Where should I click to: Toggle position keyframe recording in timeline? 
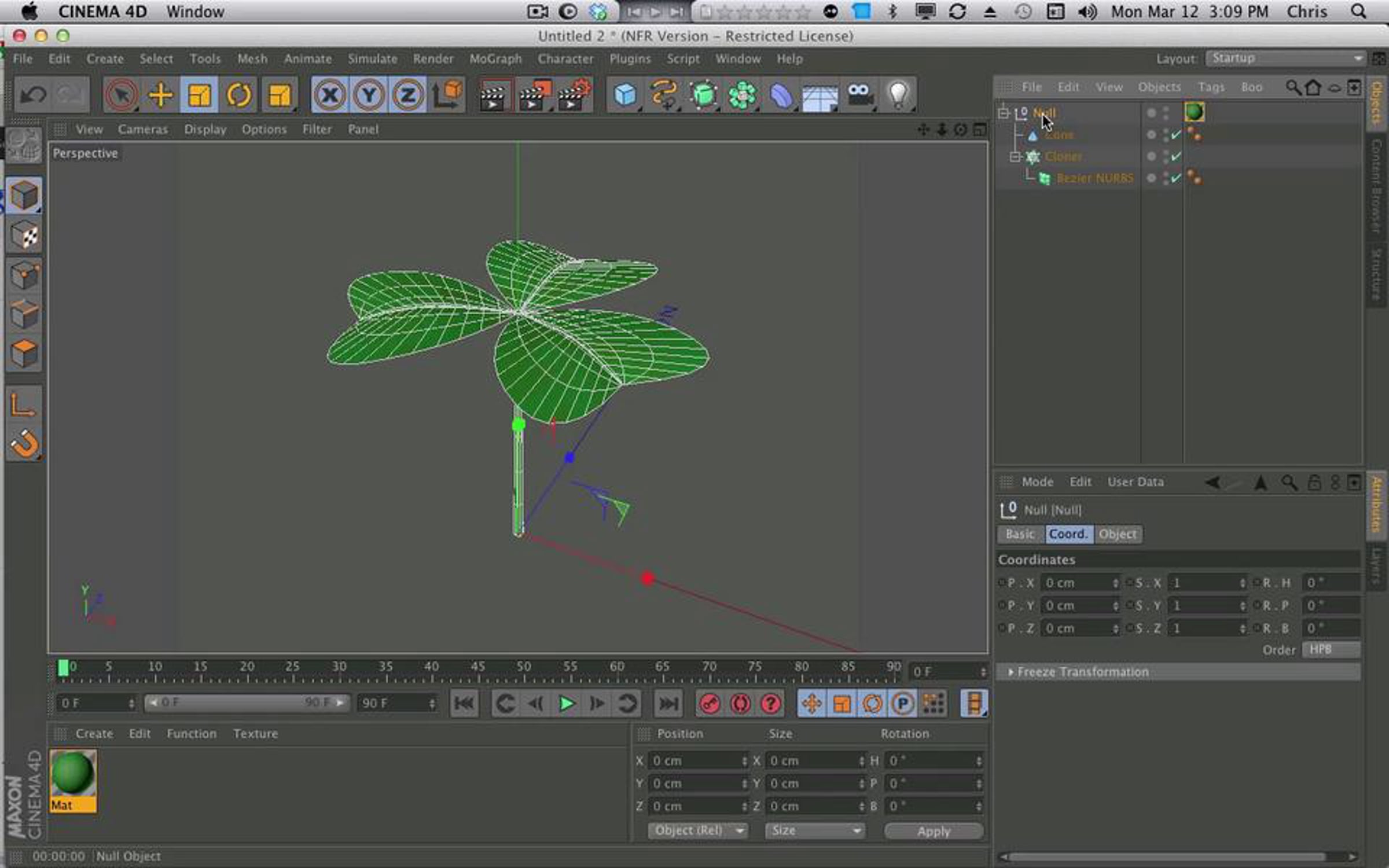tap(811, 704)
